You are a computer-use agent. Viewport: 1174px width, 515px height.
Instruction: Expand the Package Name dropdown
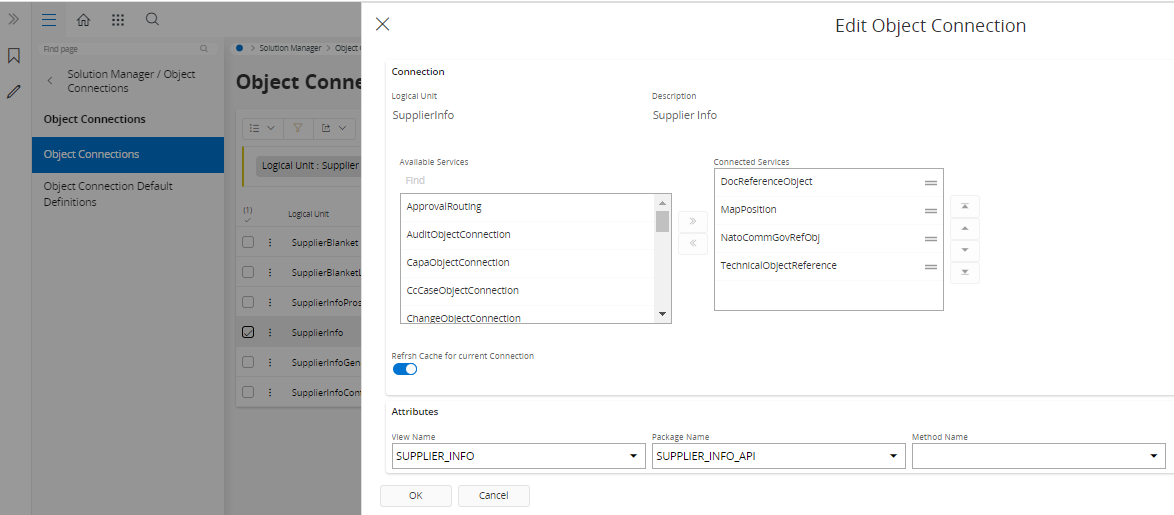pyautogui.click(x=893, y=456)
